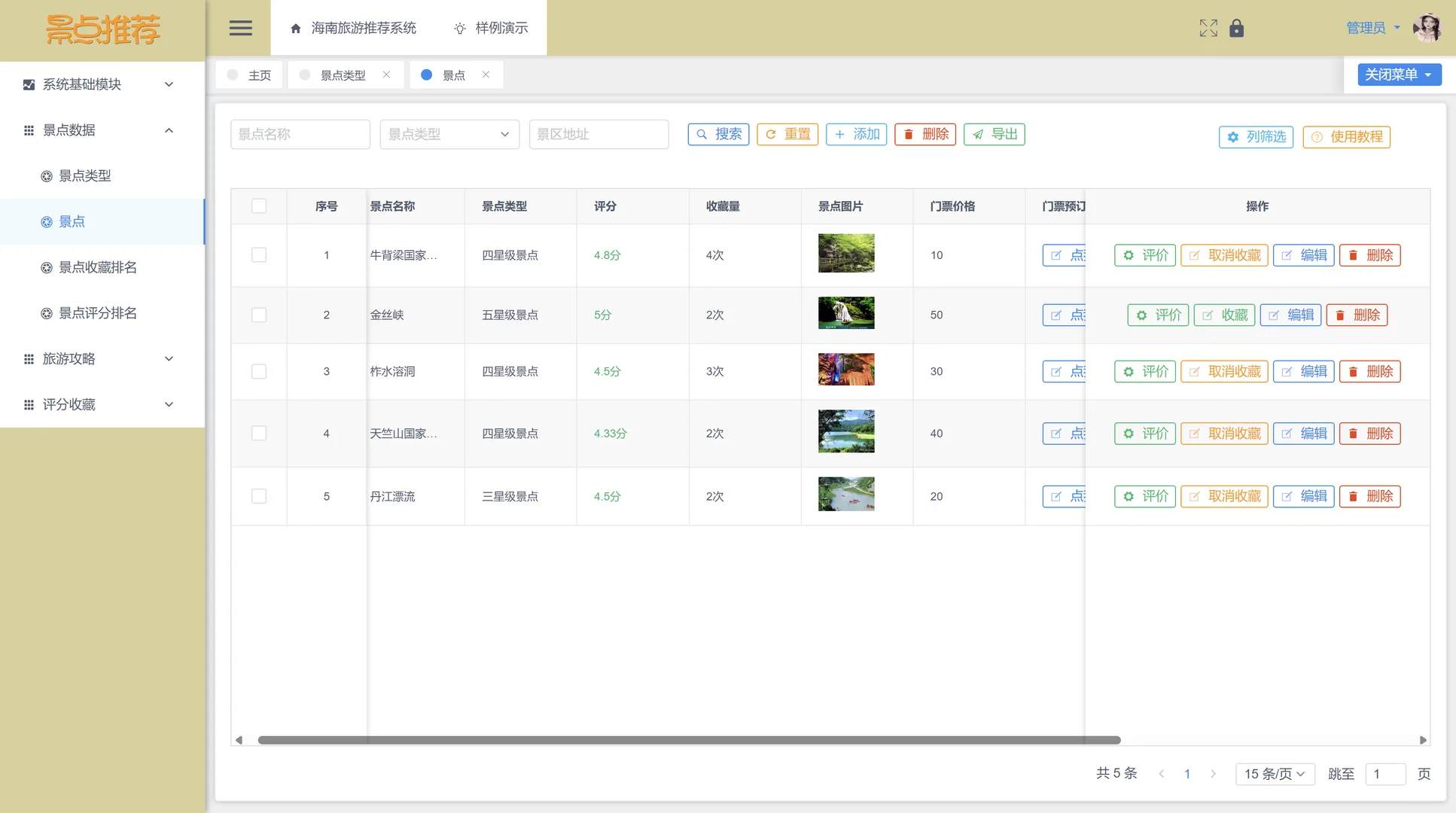Close the 景点类型 tab
This screenshot has height=813, width=1456.
pos(386,75)
